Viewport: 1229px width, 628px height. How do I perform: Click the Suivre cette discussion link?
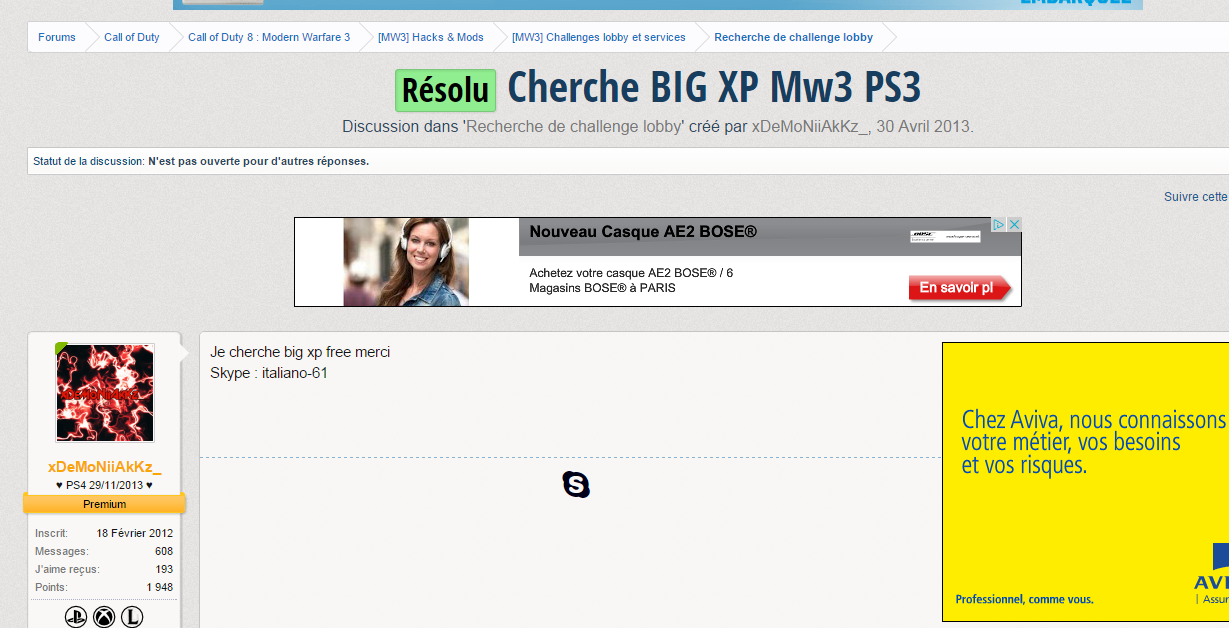(x=1196, y=197)
